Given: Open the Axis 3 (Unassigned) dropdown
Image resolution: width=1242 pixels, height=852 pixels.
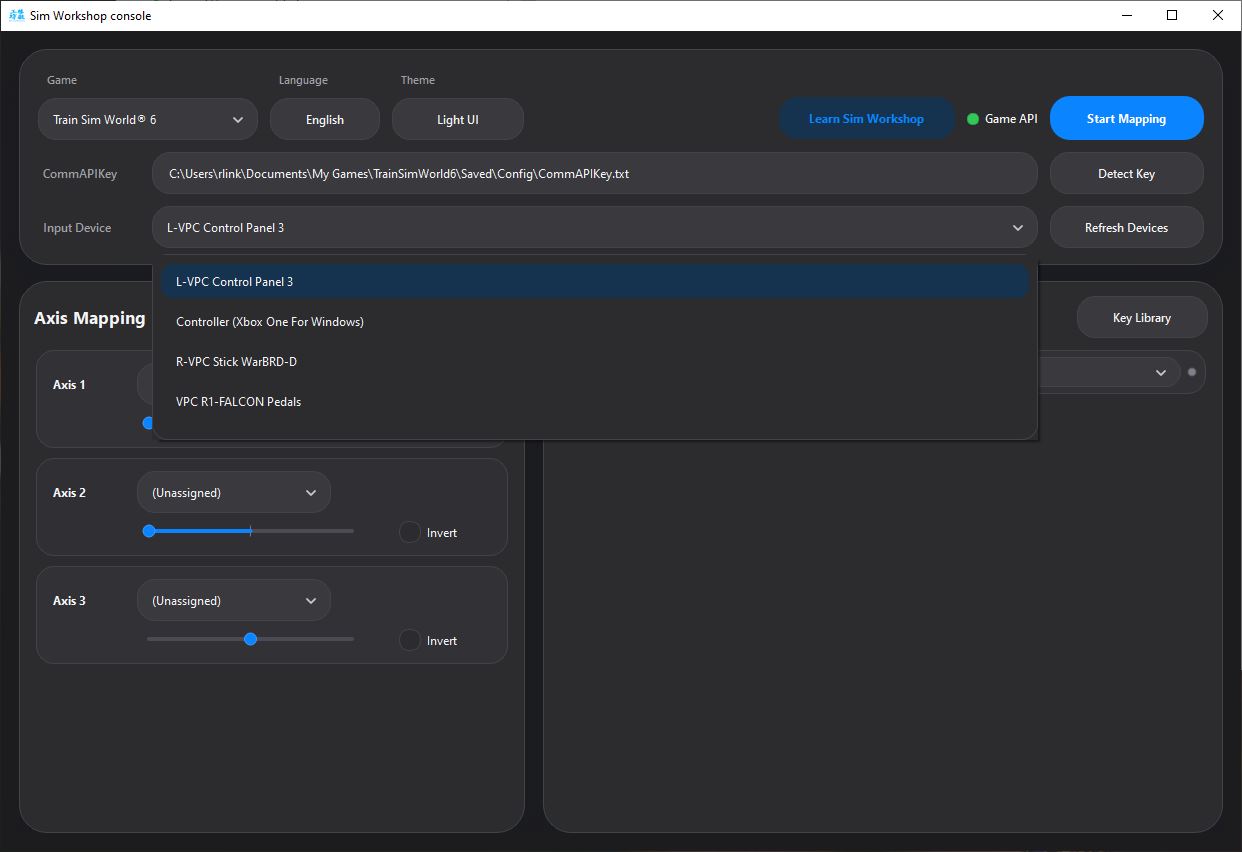Looking at the screenshot, I should (233, 600).
